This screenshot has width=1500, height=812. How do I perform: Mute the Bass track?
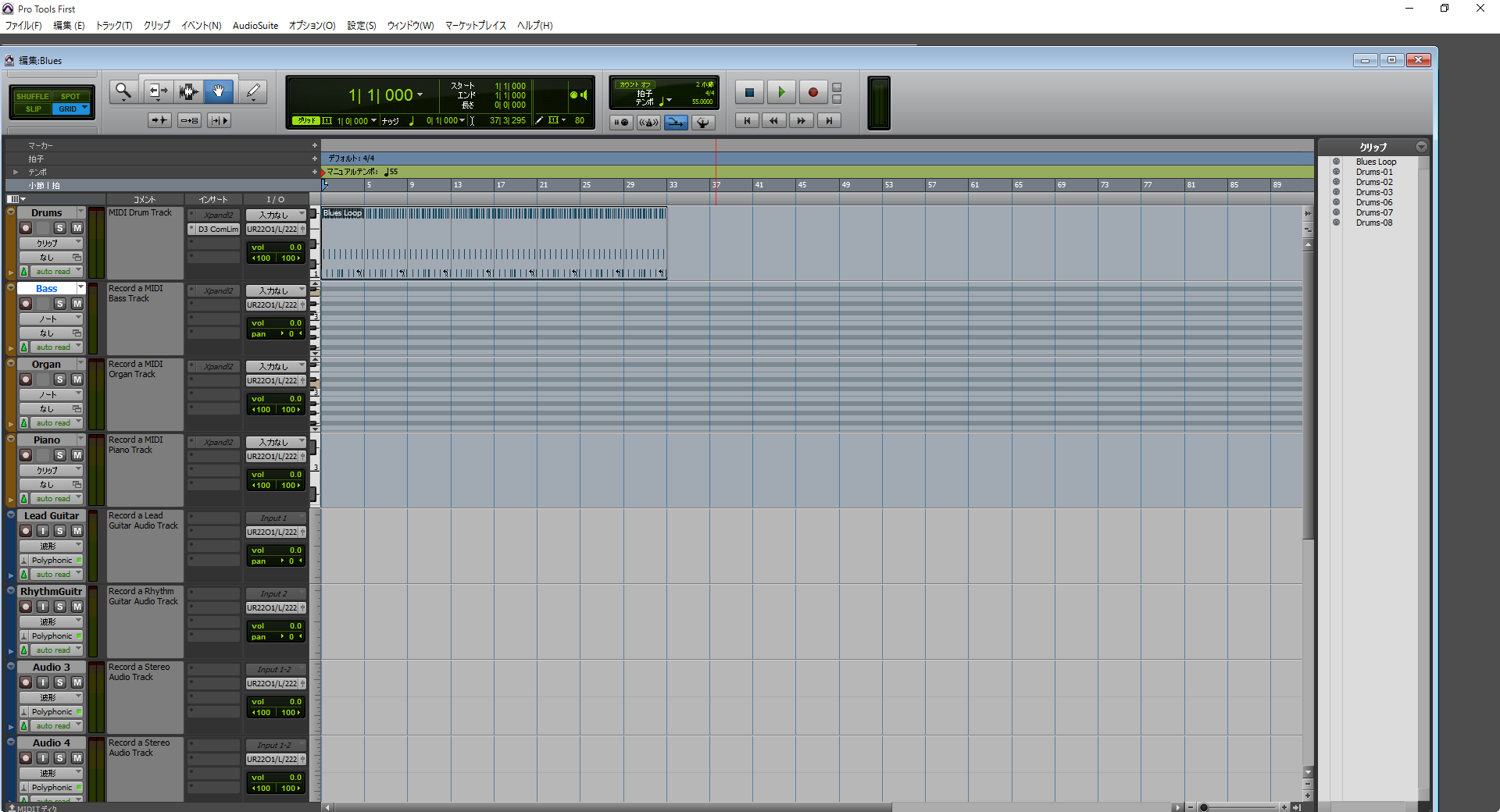[x=77, y=304]
